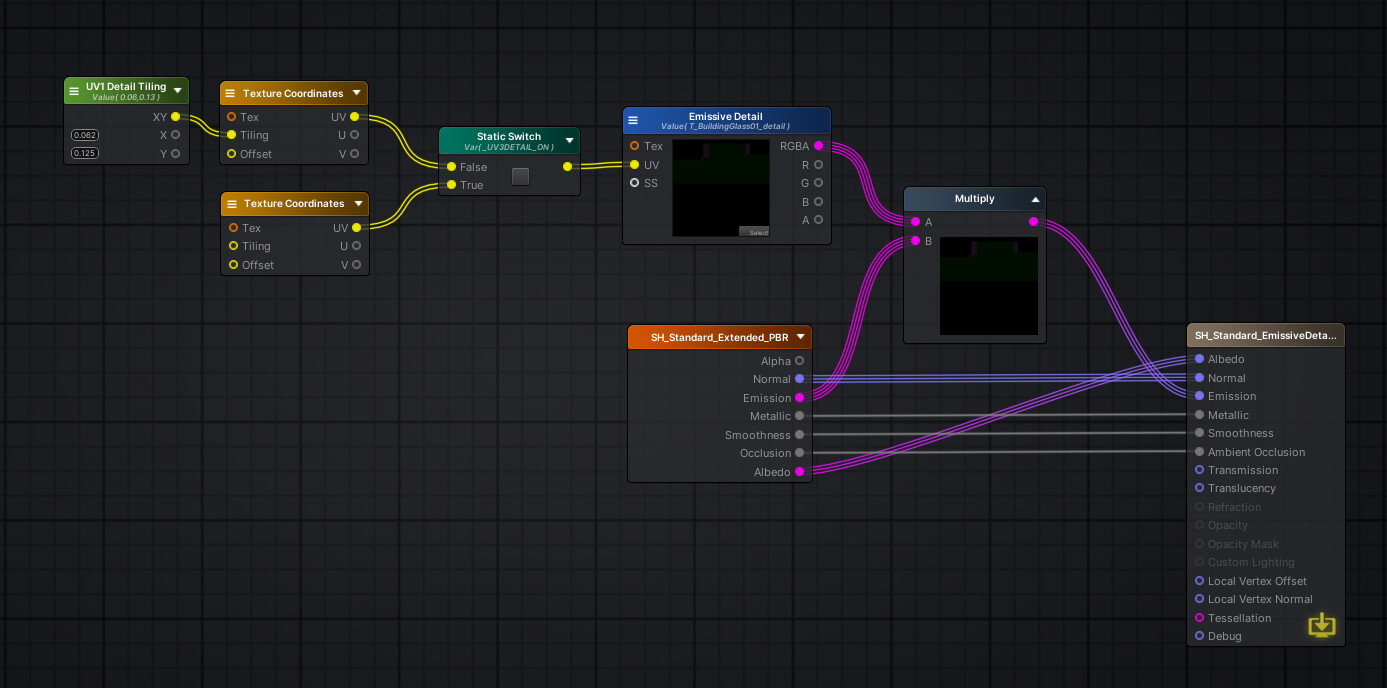Viewport: 1387px width, 688px height.
Task: Select Ambient Occlusion port on master node
Action: pos(1199,452)
